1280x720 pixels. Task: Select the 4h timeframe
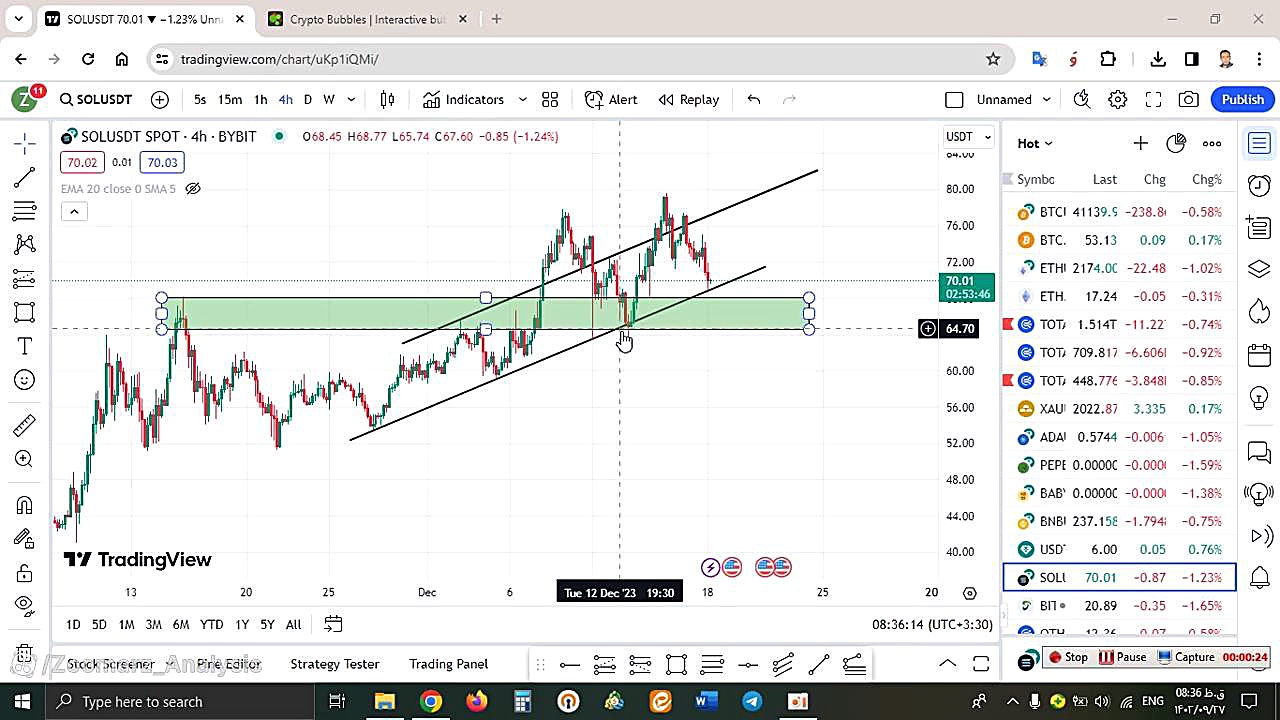coord(285,99)
